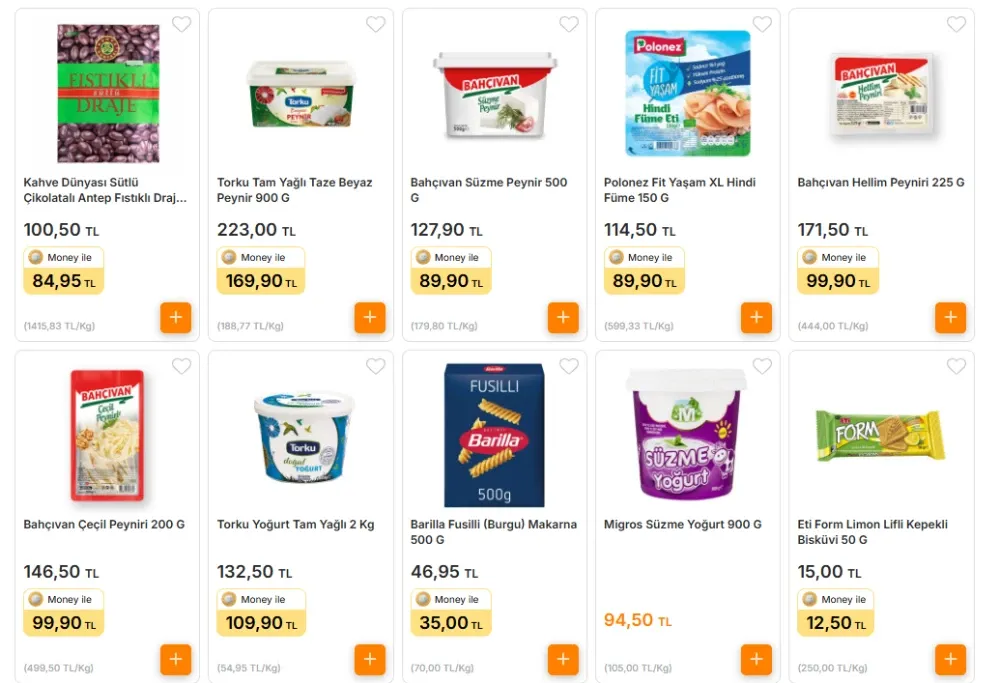Add Polonez Hindi Füme to cart
The width and height of the screenshot is (1000, 683).
[x=756, y=318]
